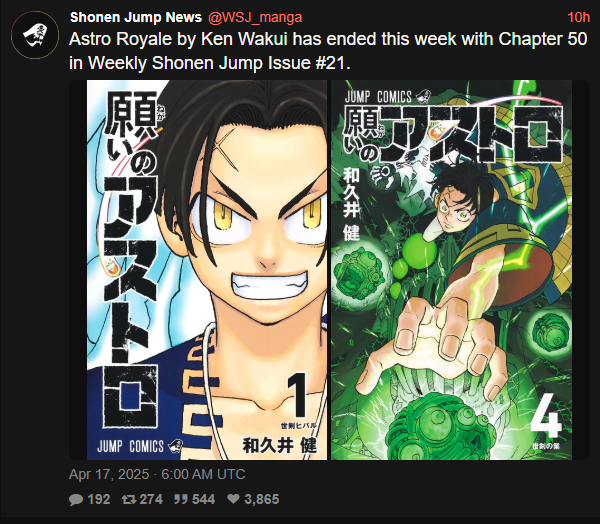
Task: Open the Apr 17, 2025 date permalink
Action: pyautogui.click(x=157, y=474)
